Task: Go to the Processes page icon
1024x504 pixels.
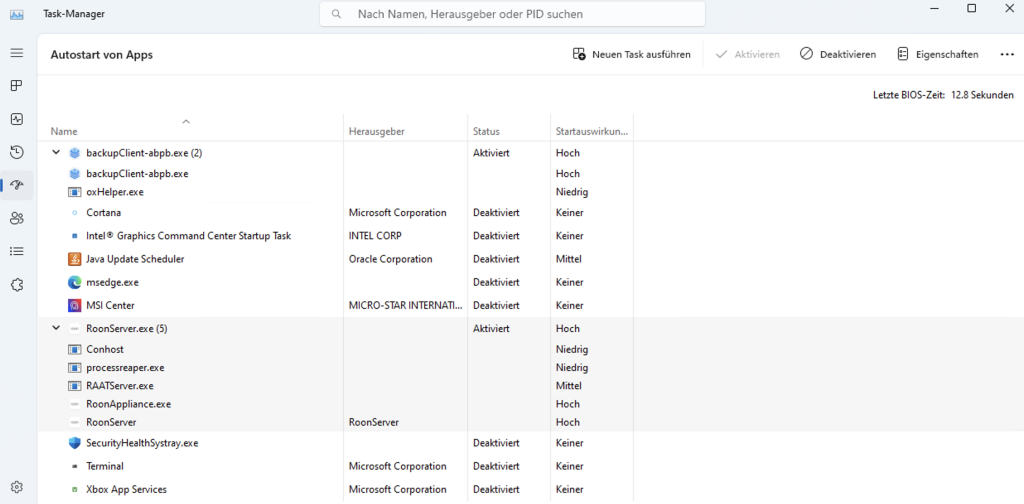Action: [x=17, y=86]
